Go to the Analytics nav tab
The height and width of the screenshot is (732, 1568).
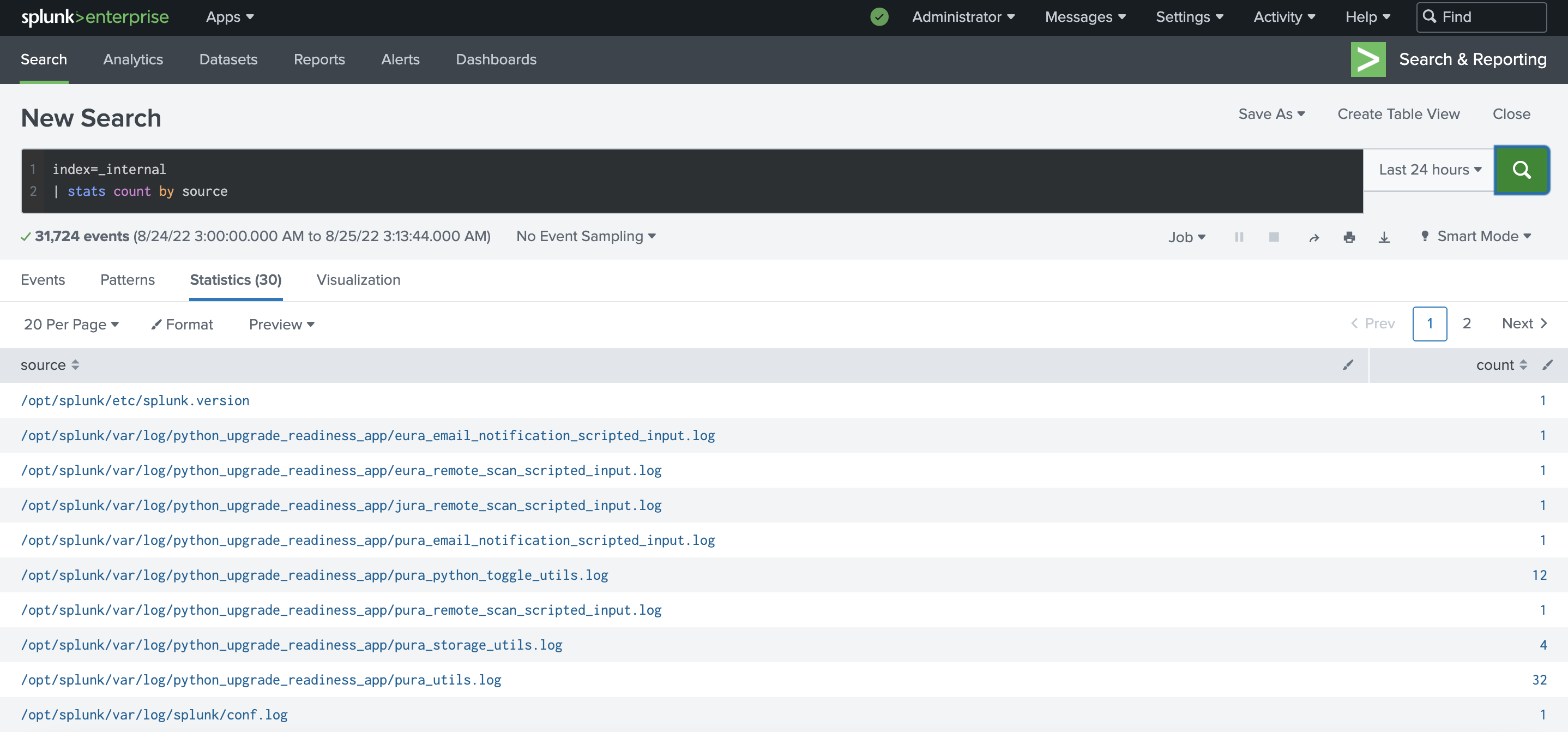(132, 59)
